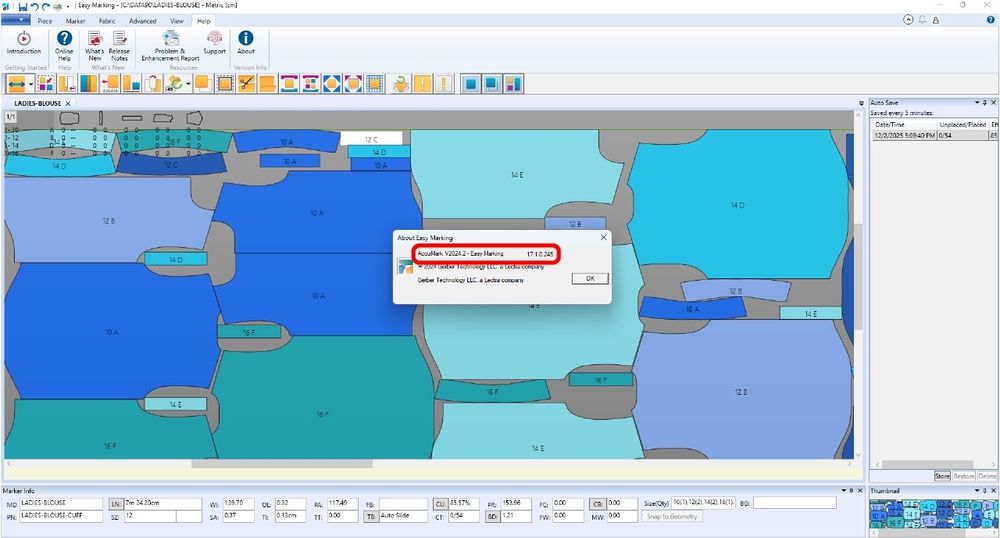Switch to the Piece ribbon tab

[x=45, y=21]
